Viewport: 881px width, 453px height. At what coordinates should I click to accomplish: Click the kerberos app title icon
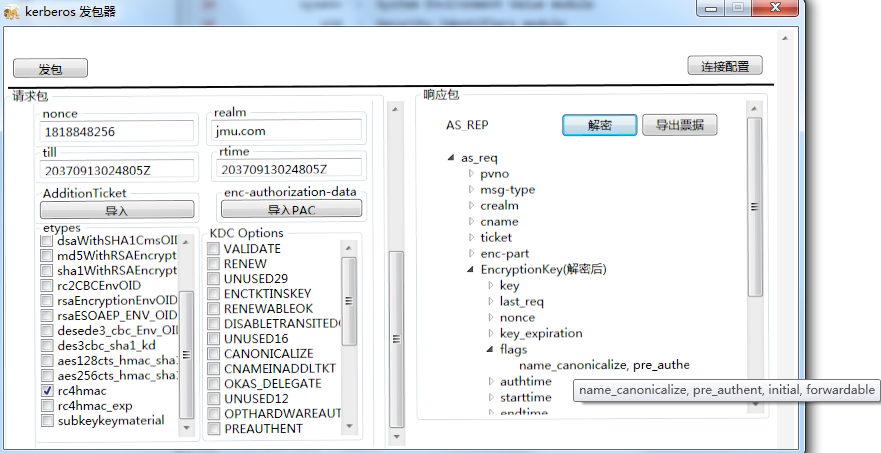click(11, 11)
